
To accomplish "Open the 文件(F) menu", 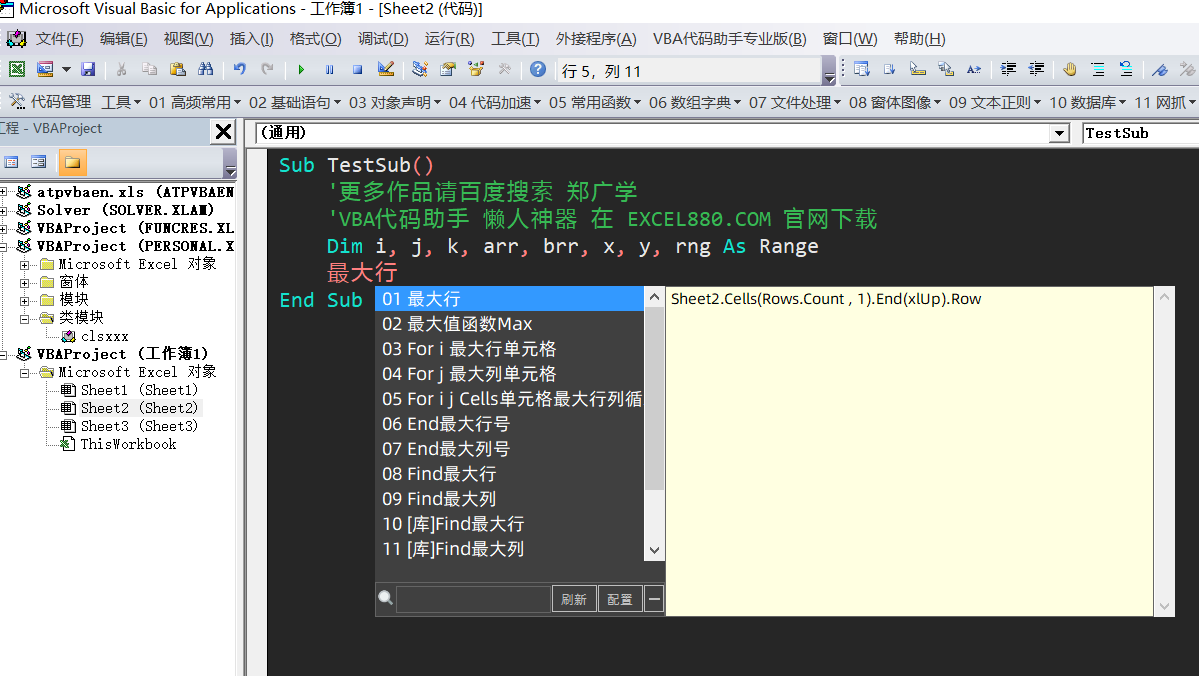I will pos(59,39).
